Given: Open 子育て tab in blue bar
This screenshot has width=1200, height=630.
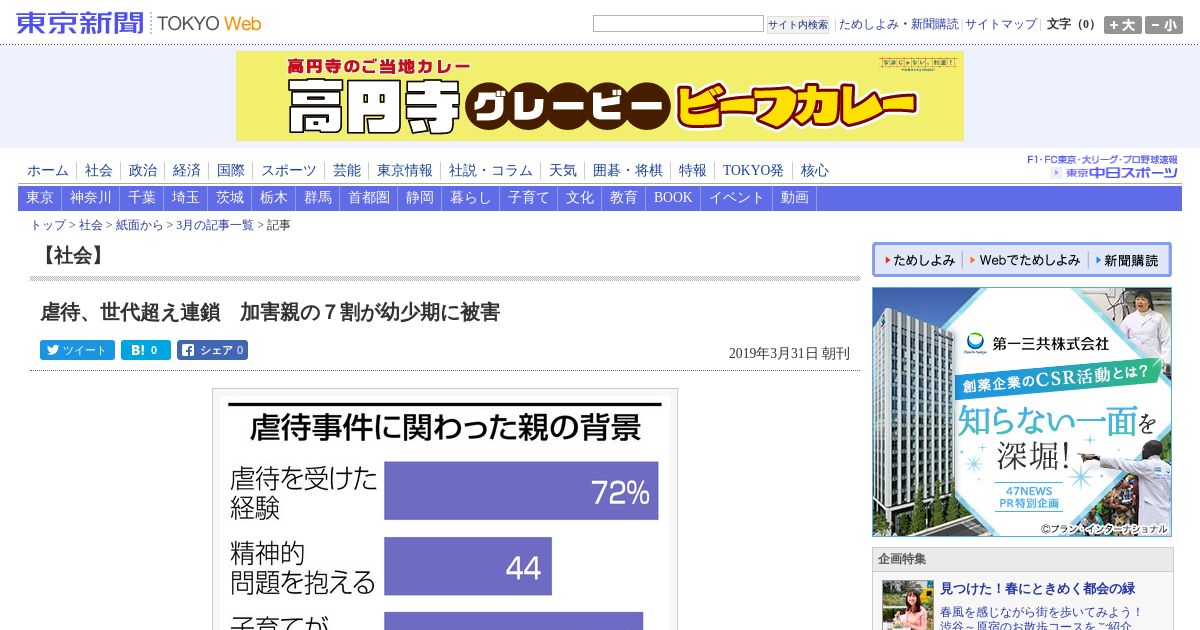Looking at the screenshot, I should tap(529, 198).
